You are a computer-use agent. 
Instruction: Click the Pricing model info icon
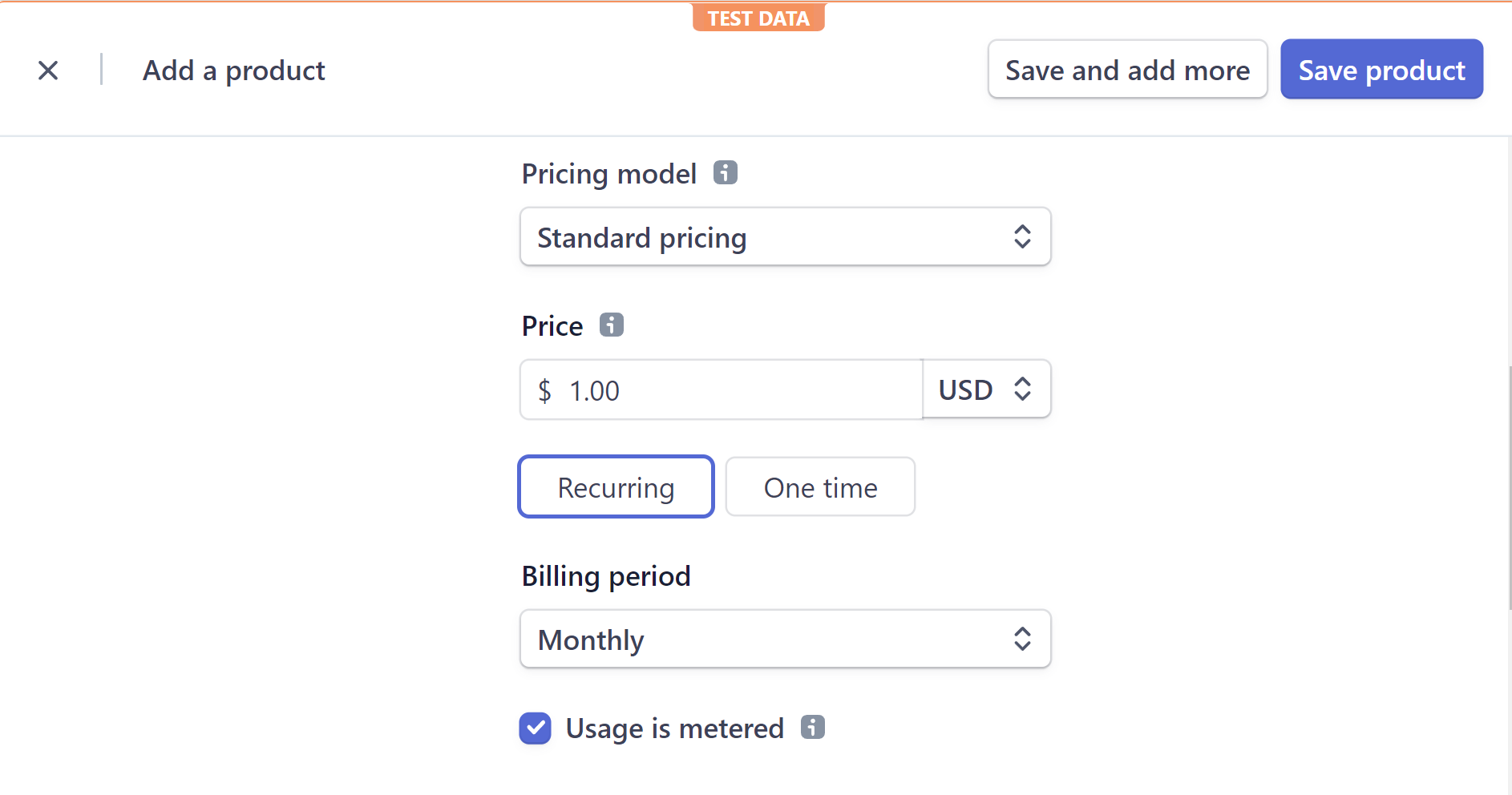(x=724, y=172)
